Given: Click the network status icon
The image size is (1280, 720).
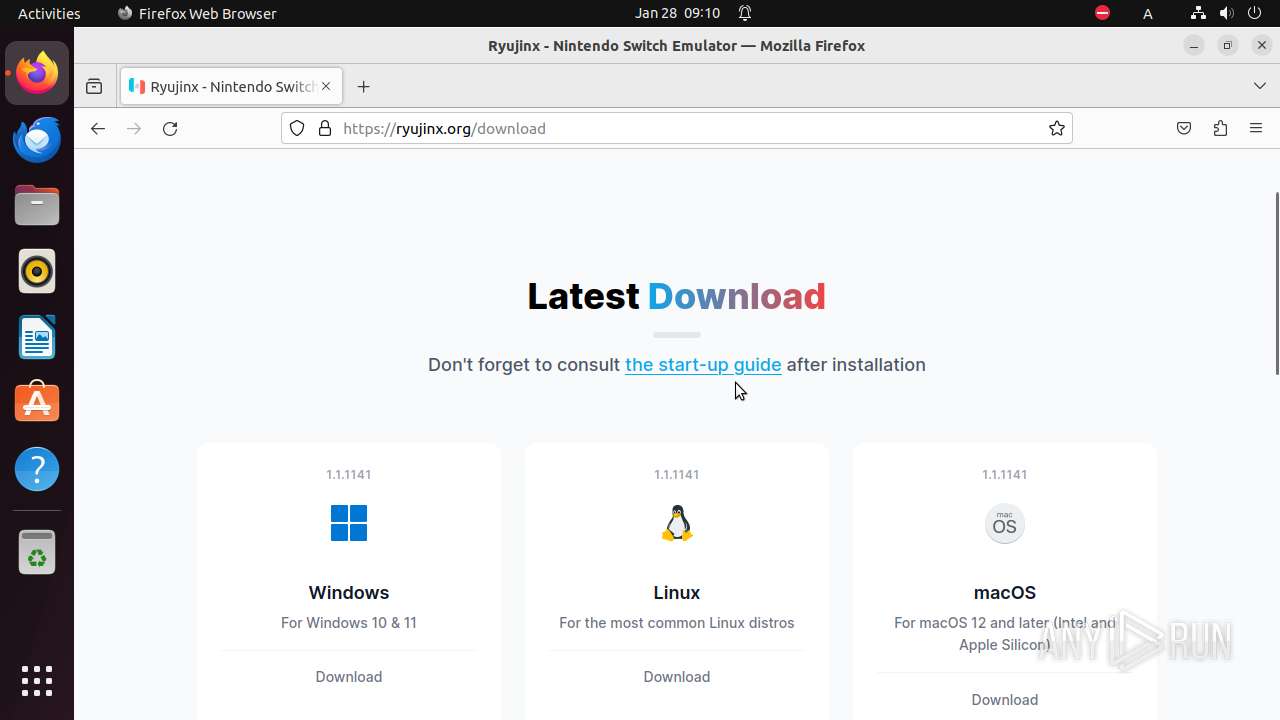Looking at the screenshot, I should click(1198, 13).
